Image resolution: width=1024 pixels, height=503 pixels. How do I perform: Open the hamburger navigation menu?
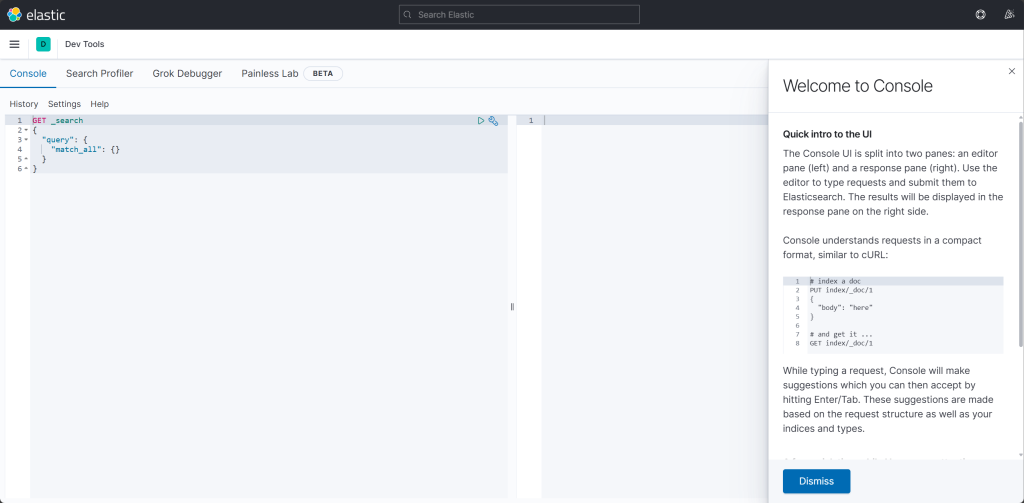click(14, 44)
